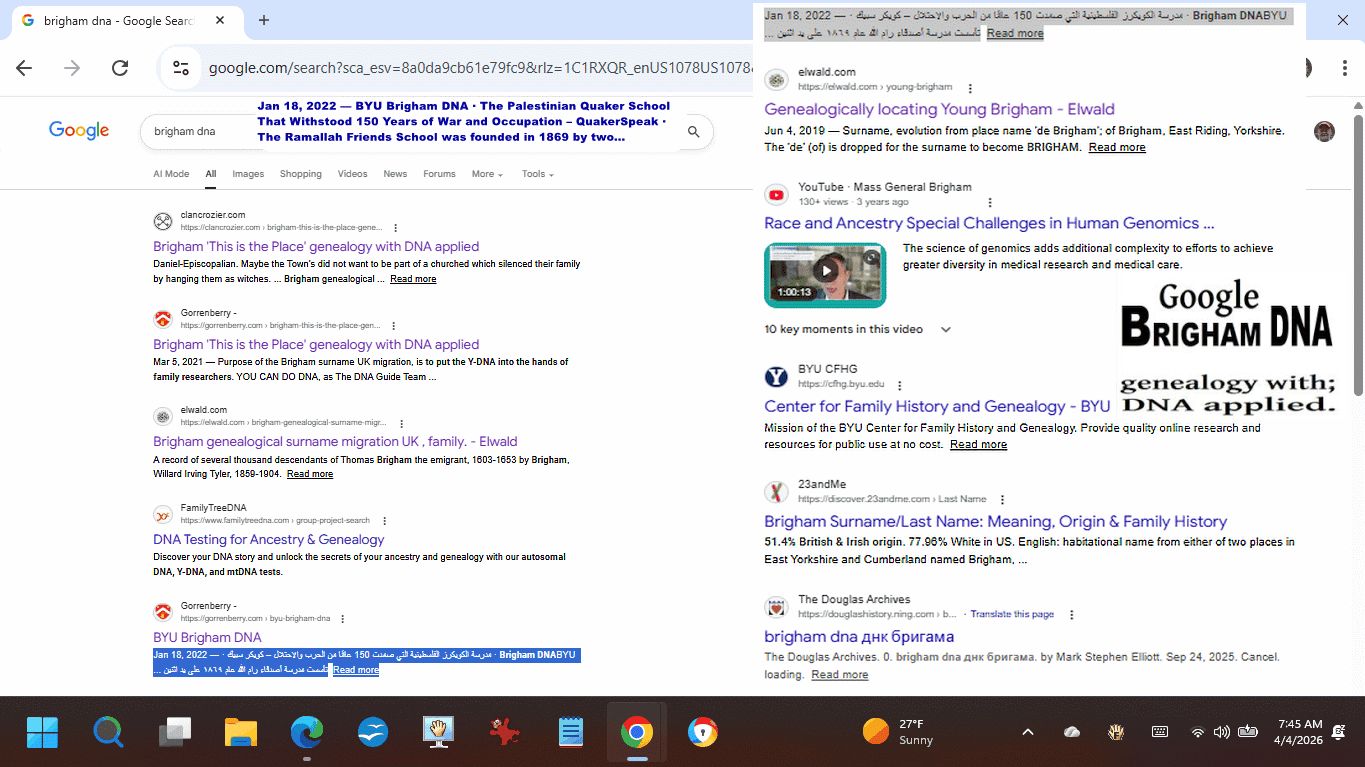Expand the More search filter dropdown
The image size is (1365, 767).
487,174
